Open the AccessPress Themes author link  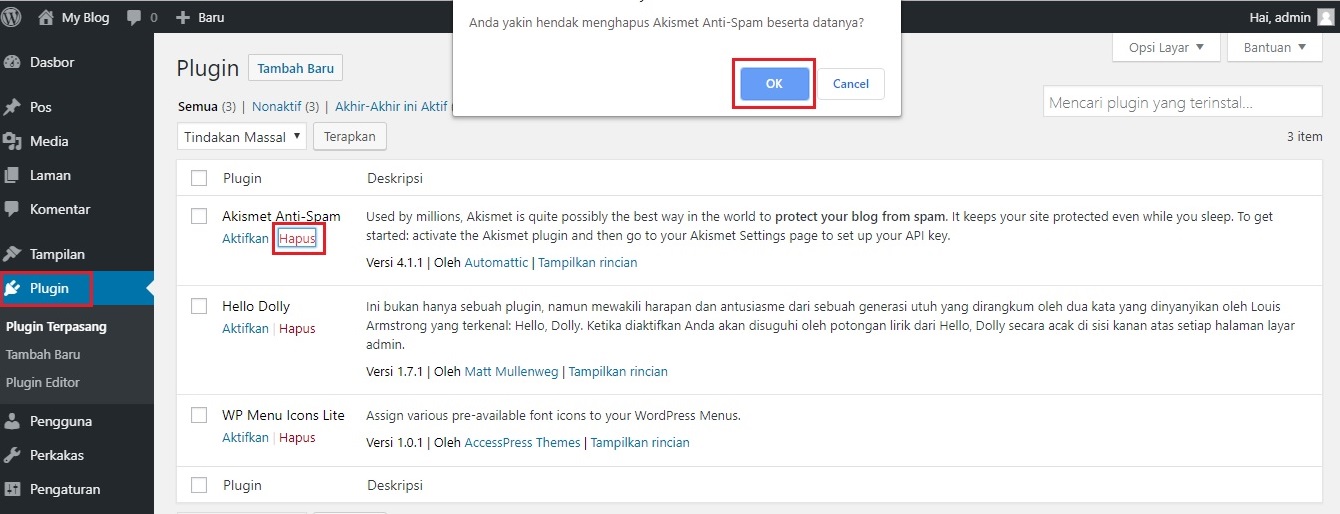point(523,442)
